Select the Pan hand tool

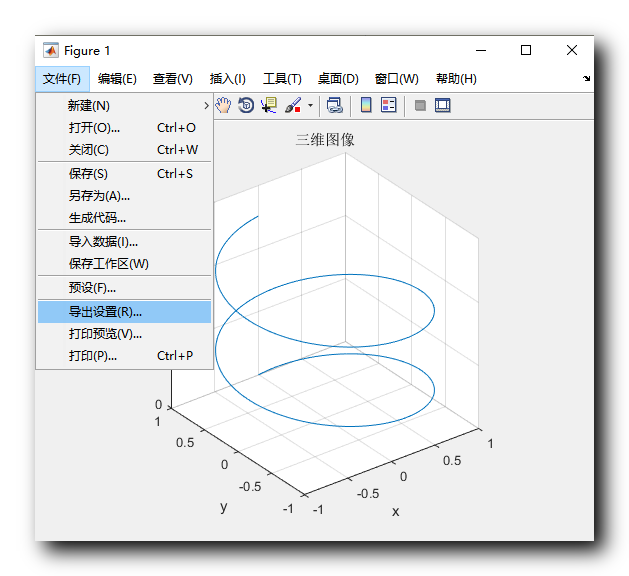[223, 105]
